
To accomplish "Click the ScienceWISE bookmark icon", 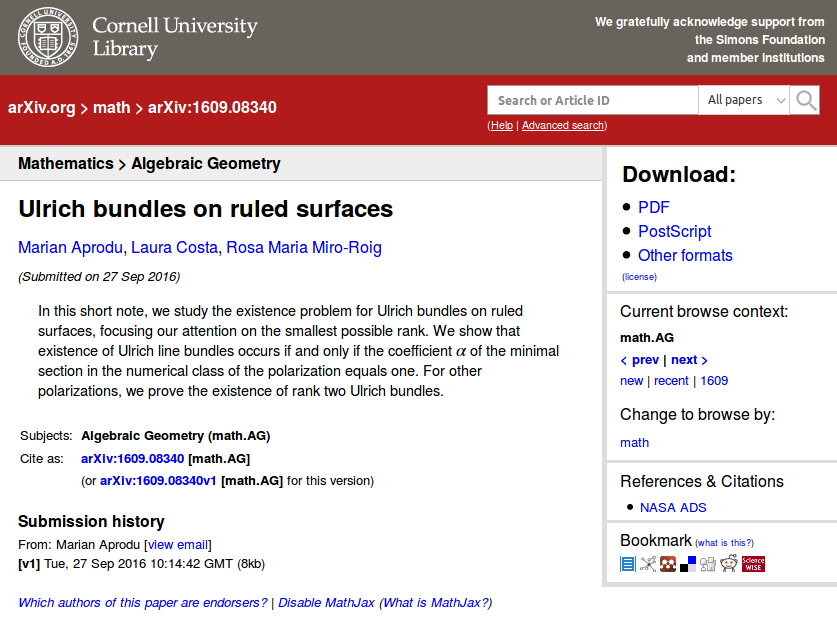I will [753, 564].
